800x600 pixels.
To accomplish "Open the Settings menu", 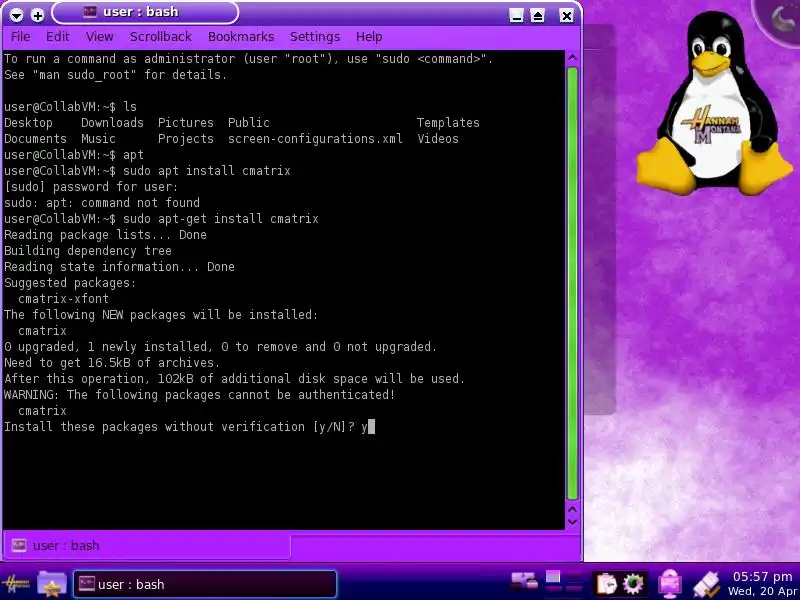I will tap(315, 37).
